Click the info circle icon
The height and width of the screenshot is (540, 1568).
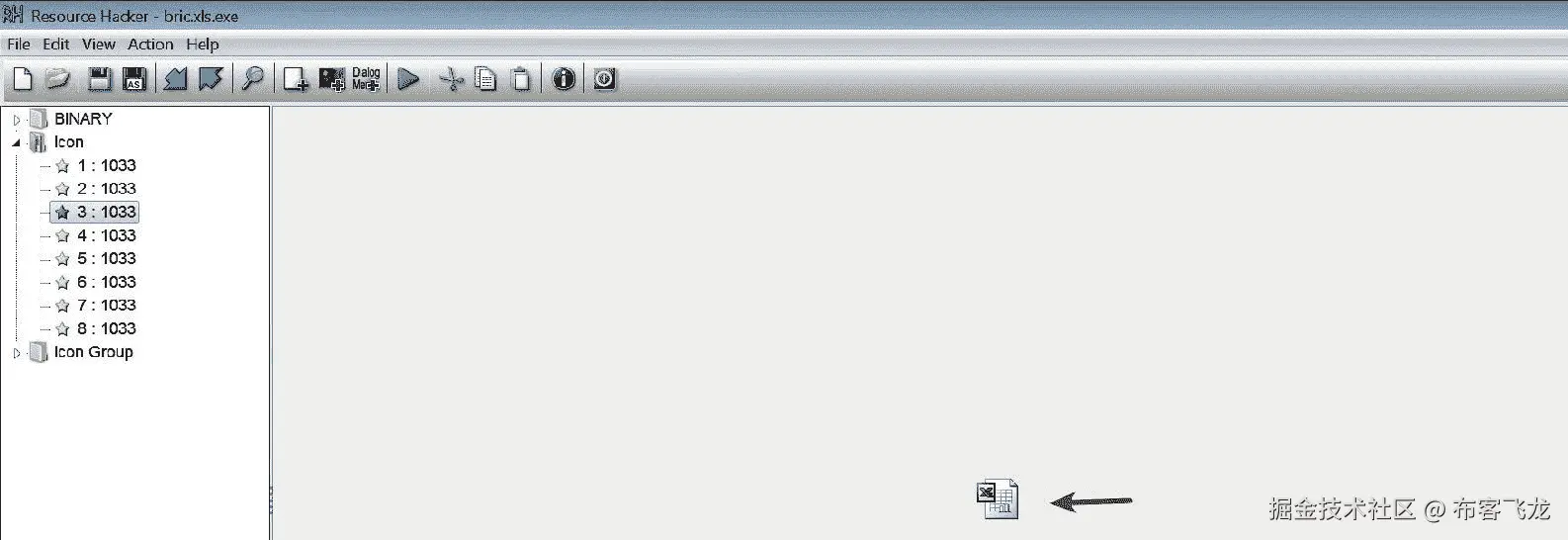point(564,79)
